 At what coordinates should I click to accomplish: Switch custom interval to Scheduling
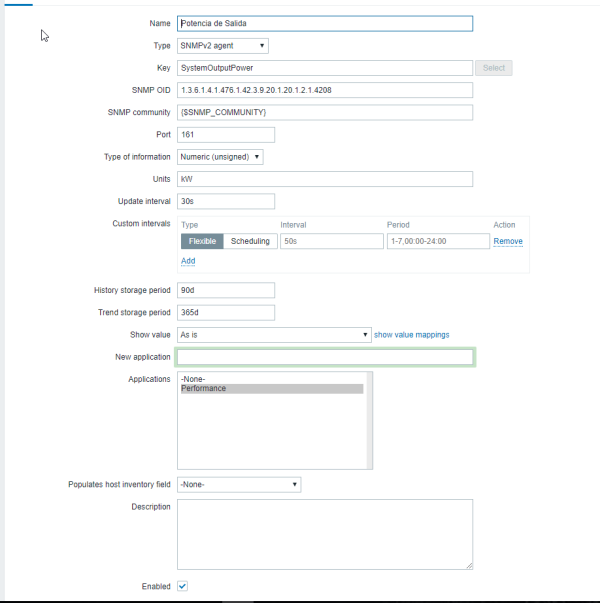pos(250,241)
